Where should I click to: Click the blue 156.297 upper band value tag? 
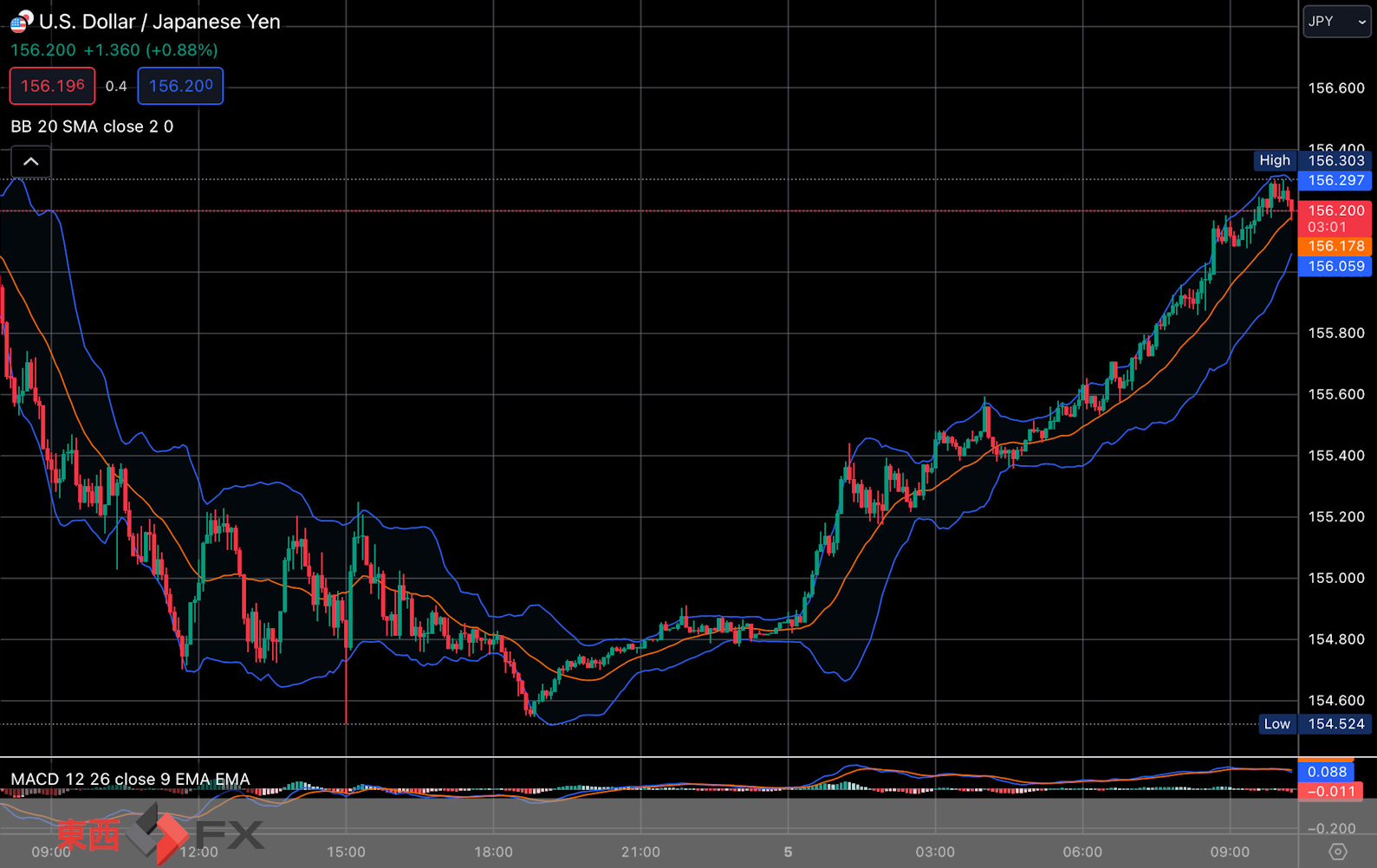click(x=1335, y=180)
